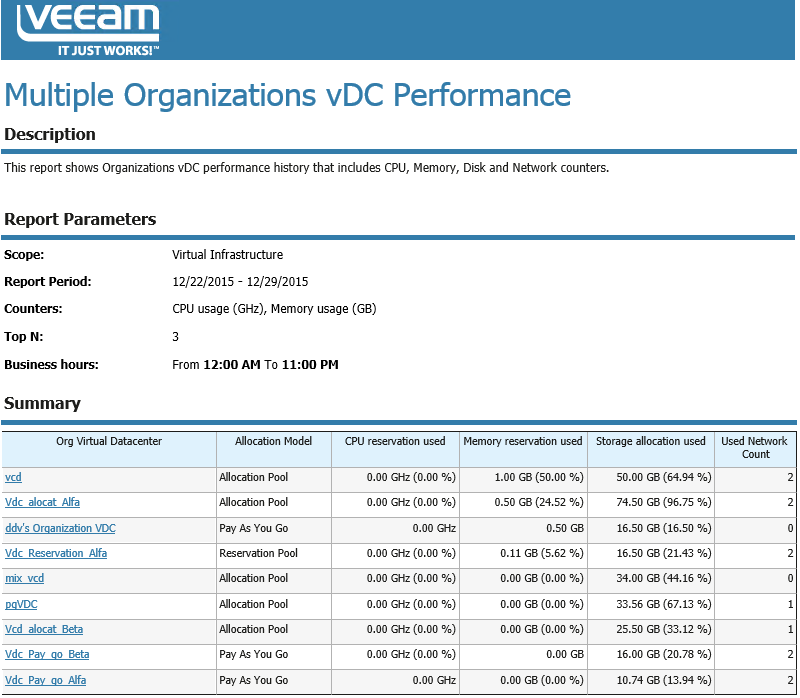This screenshot has height=698, width=800.
Task: Click the Multiple Organizations vDC Performance title
Action: coord(288,95)
